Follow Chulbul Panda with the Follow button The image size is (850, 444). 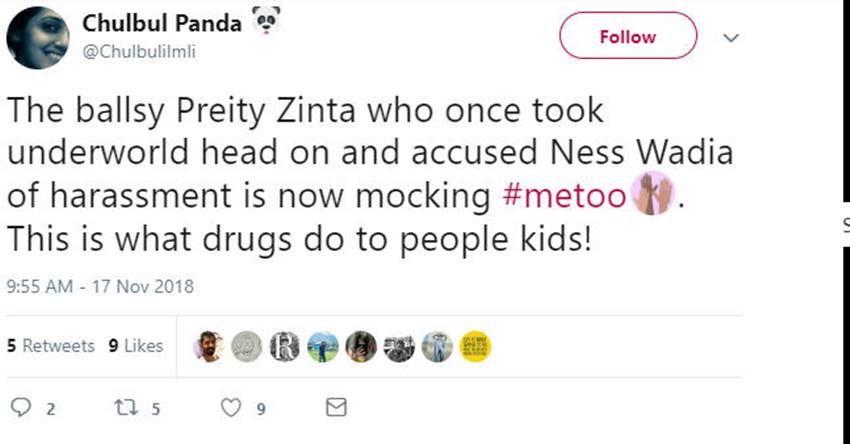click(x=627, y=37)
